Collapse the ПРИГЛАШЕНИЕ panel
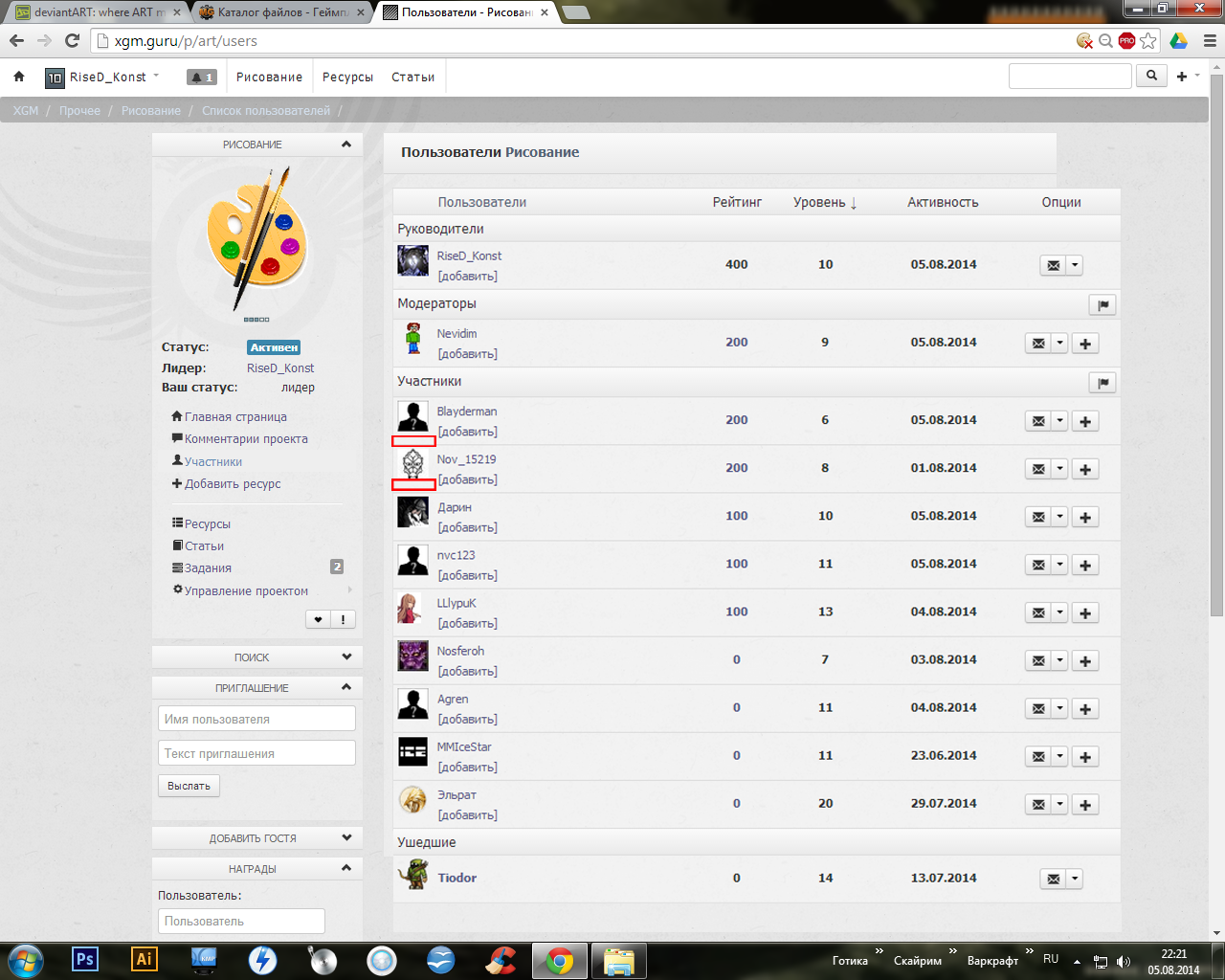1225x980 pixels. pyautogui.click(x=346, y=687)
